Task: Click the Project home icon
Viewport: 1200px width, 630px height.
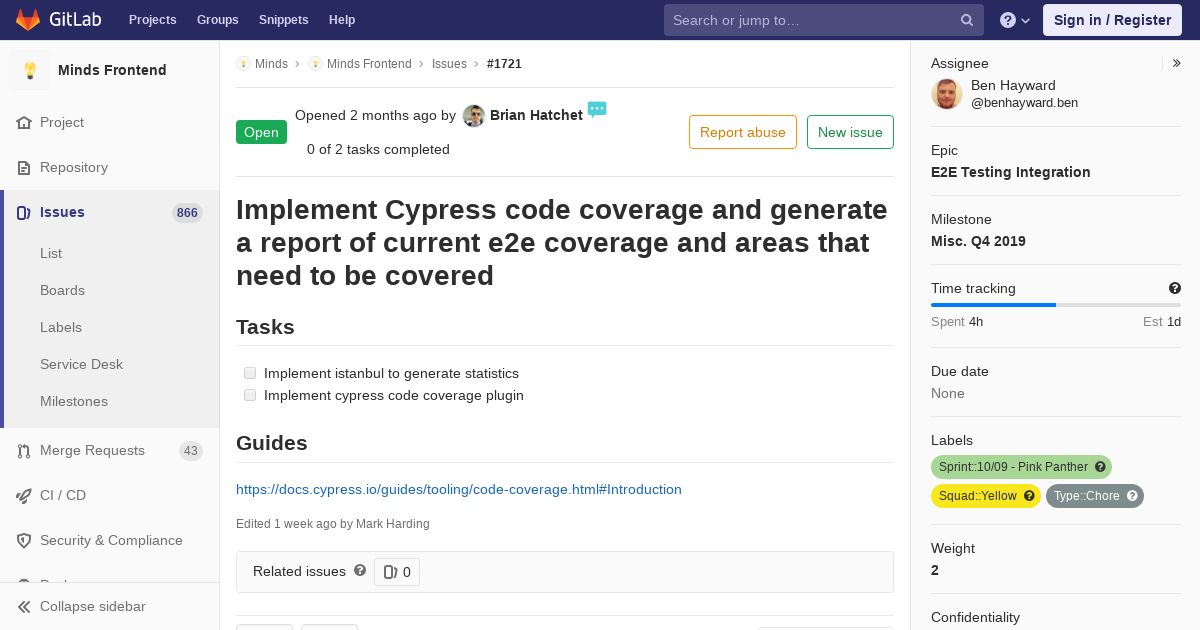Action: 24,122
